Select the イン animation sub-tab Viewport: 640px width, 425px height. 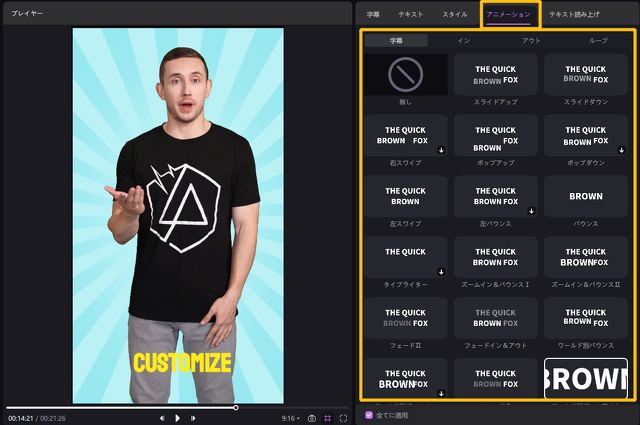click(463, 41)
